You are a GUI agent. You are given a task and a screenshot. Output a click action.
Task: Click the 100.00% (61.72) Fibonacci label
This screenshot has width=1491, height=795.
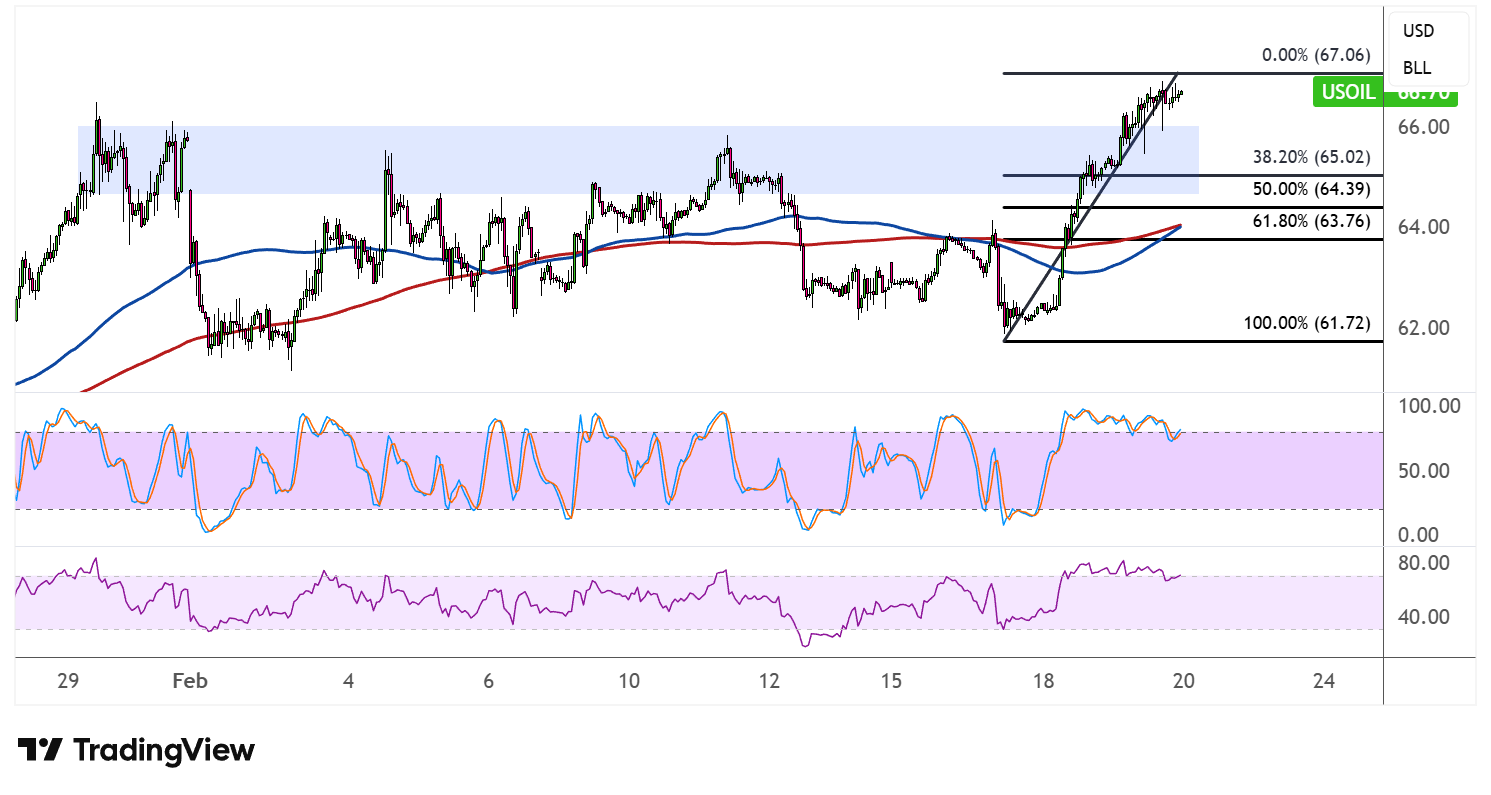1306,323
